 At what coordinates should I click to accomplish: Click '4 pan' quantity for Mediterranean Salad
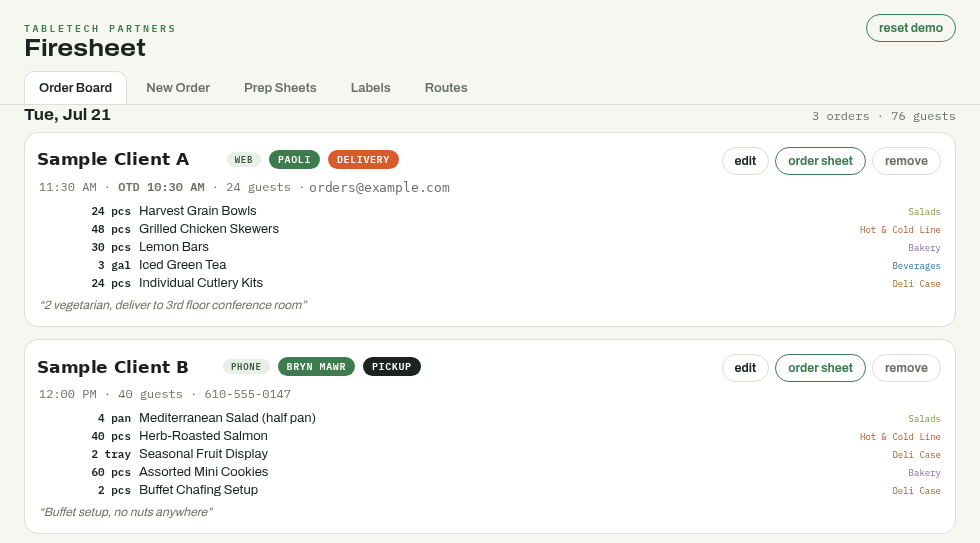coord(114,419)
